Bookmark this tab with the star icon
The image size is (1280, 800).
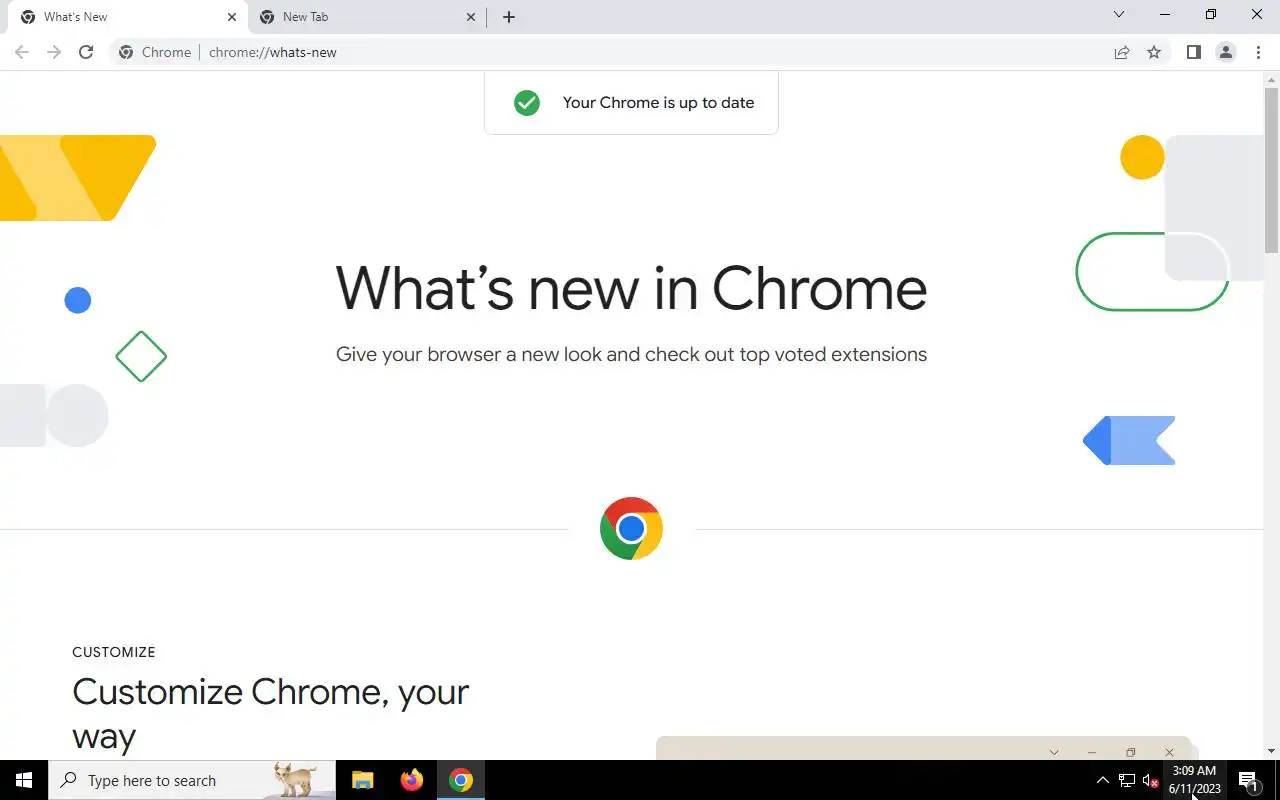pyautogui.click(x=1154, y=52)
